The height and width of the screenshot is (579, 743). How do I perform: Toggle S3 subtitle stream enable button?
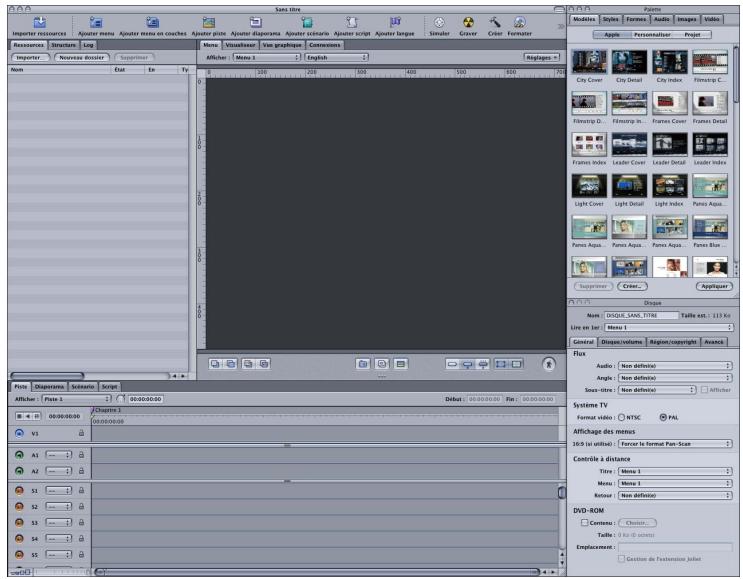coord(19,523)
